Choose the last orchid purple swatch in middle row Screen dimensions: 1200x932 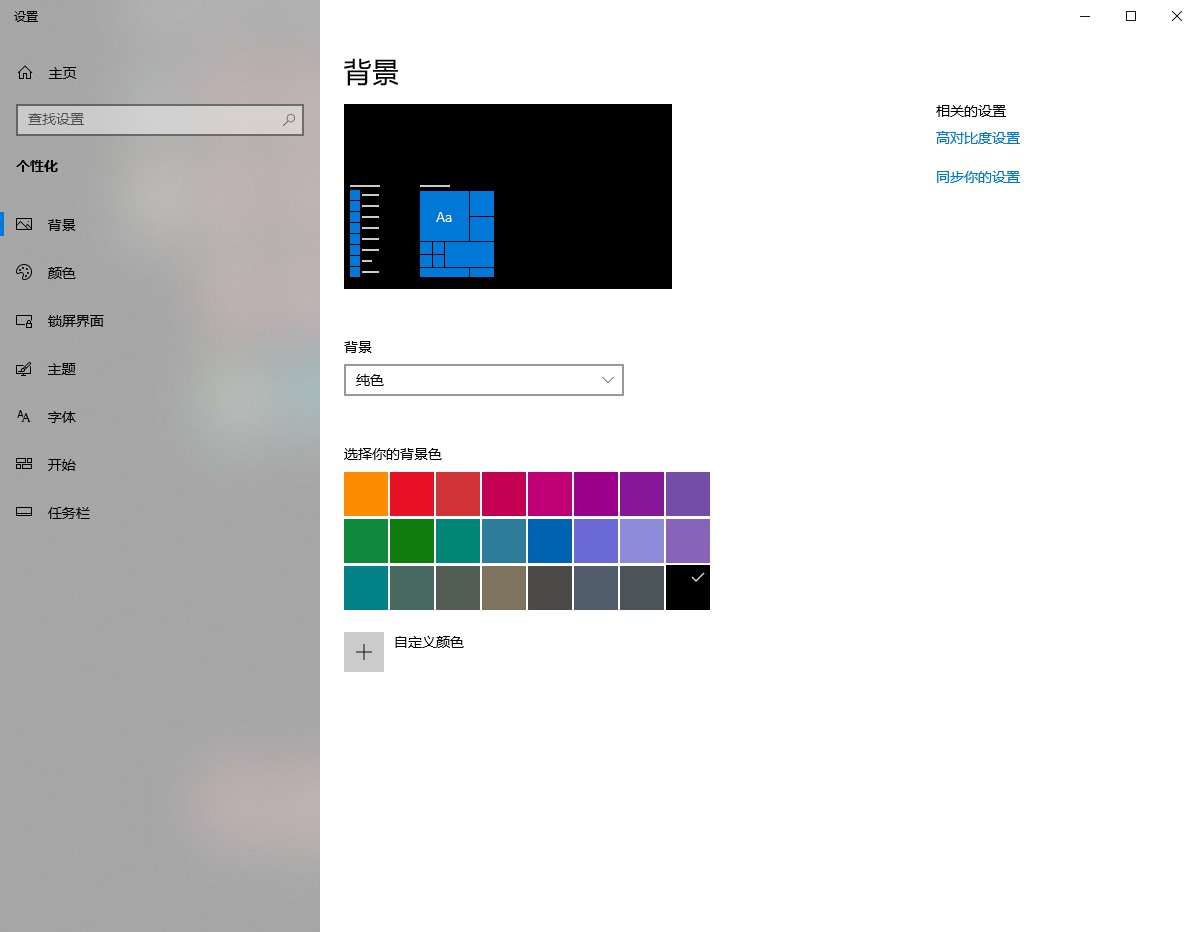click(x=688, y=541)
